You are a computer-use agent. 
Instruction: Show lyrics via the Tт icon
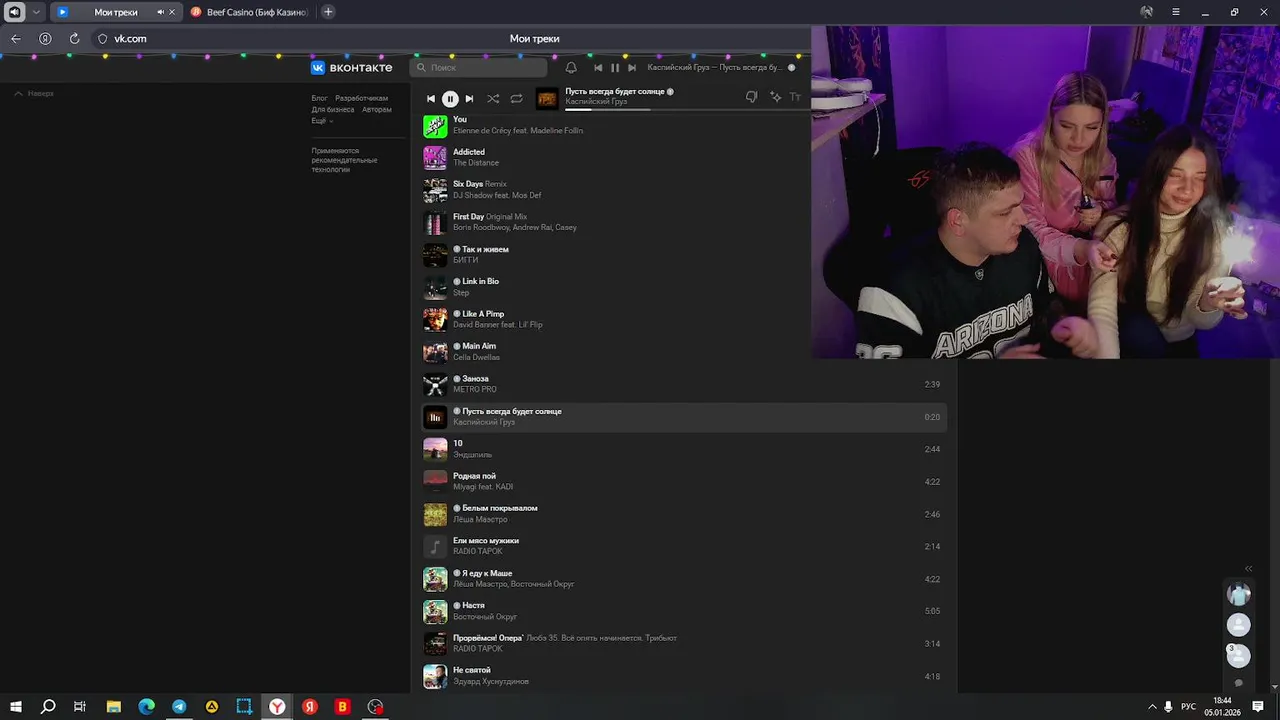coord(796,97)
